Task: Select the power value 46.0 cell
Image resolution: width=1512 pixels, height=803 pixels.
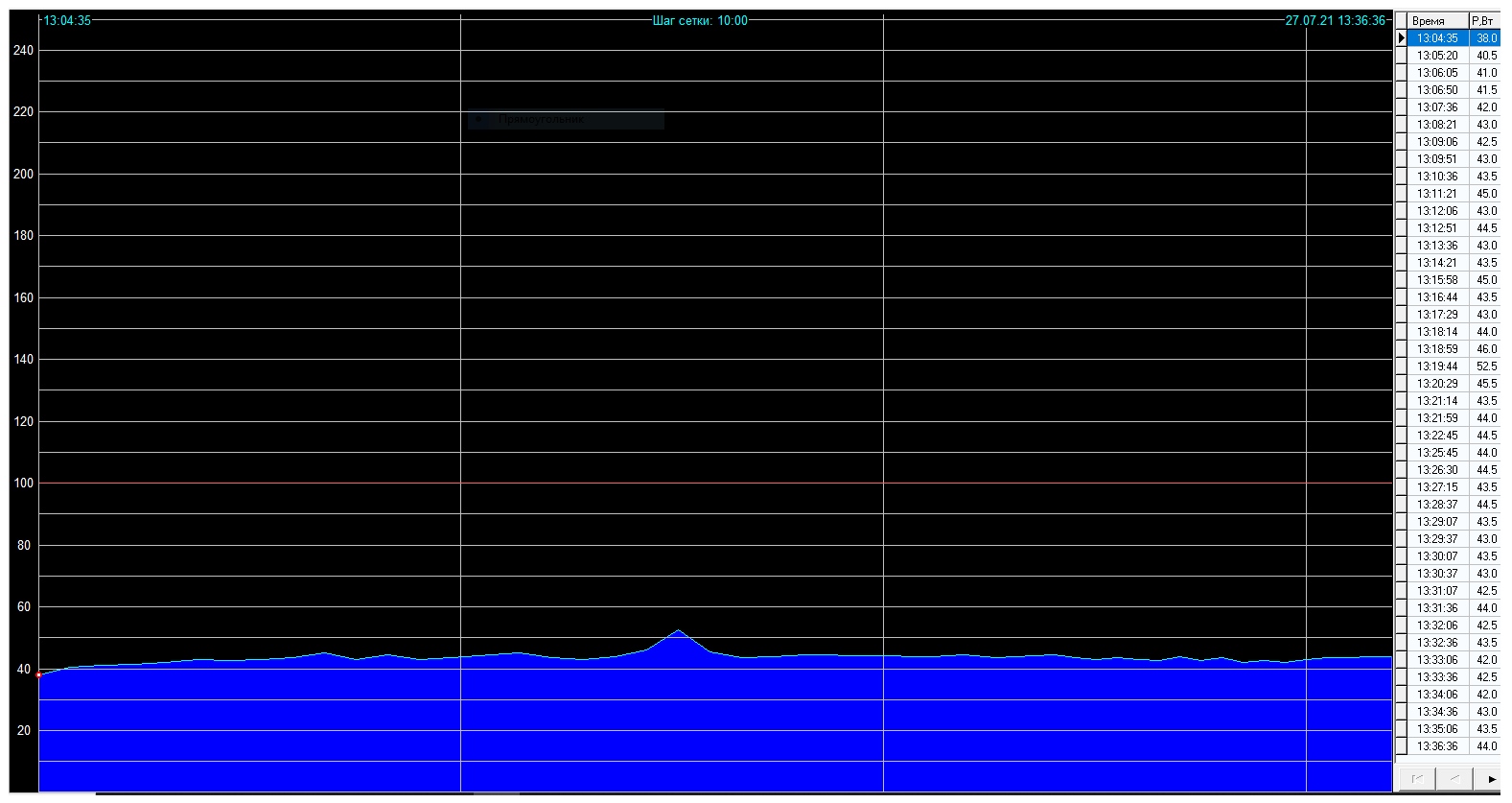Action: pos(1485,349)
